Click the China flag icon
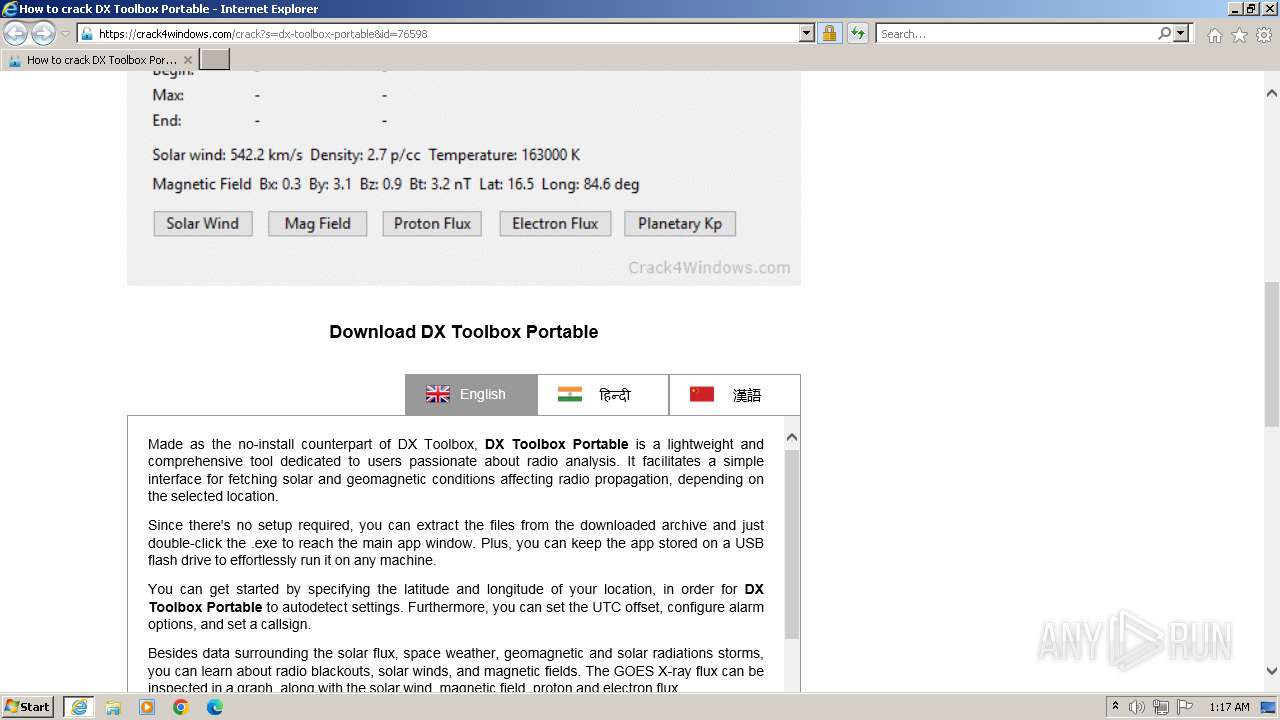Viewport: 1280px width, 720px height. [x=702, y=394]
